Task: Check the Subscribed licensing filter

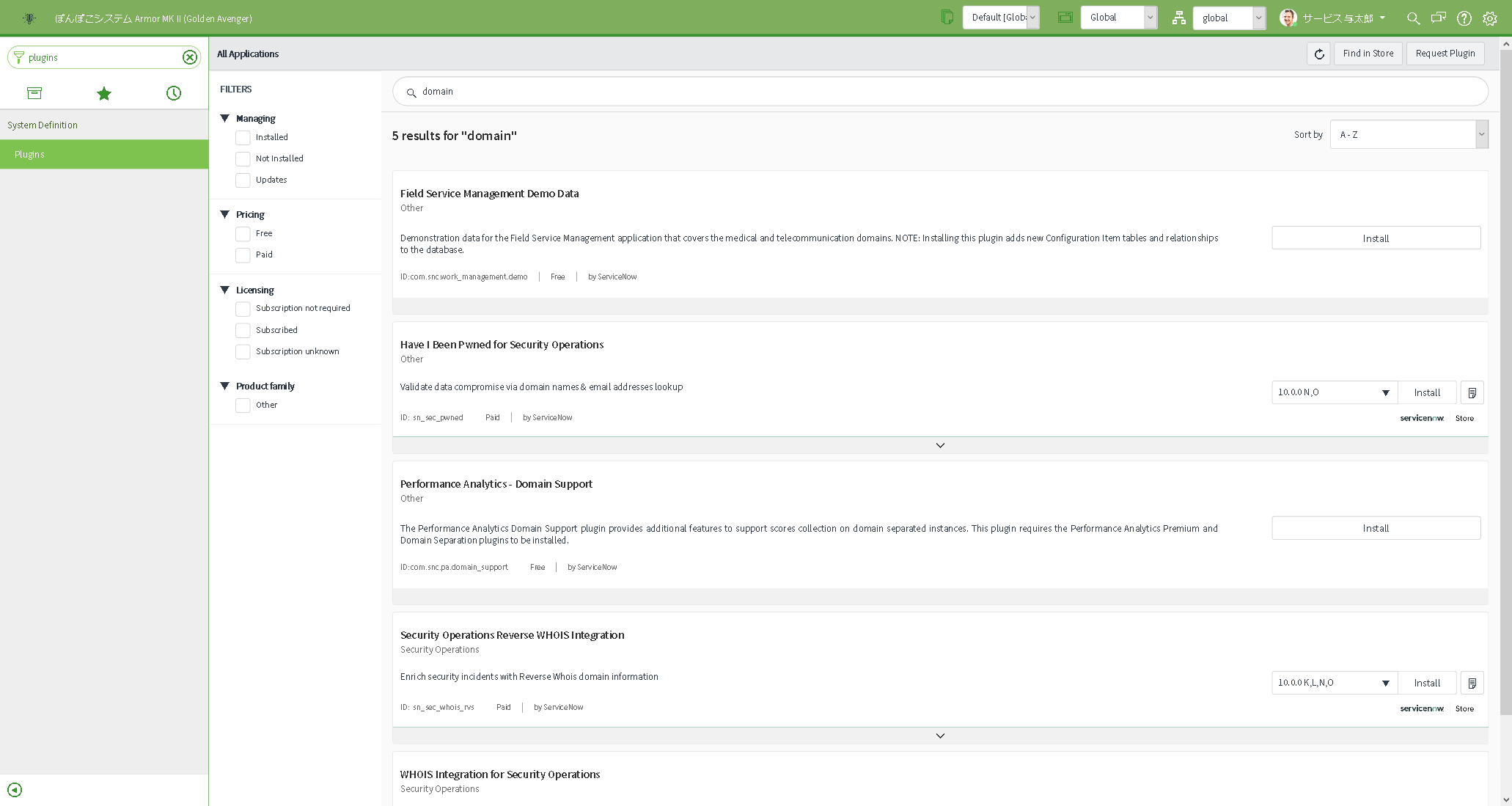Action: (x=243, y=330)
